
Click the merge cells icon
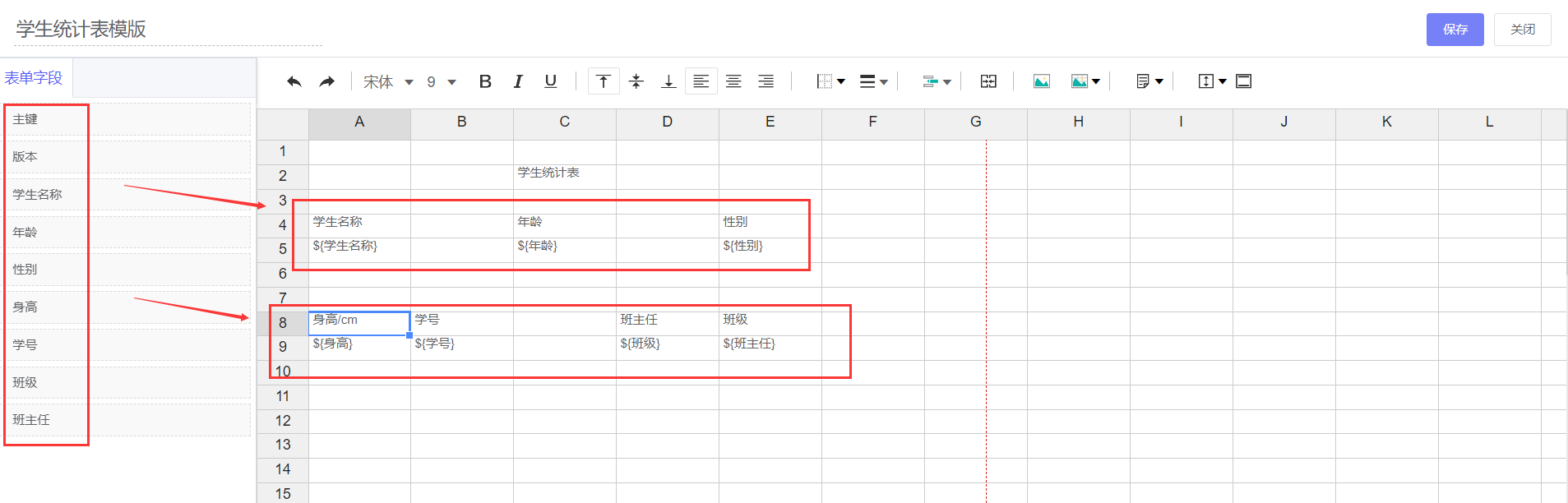click(988, 81)
